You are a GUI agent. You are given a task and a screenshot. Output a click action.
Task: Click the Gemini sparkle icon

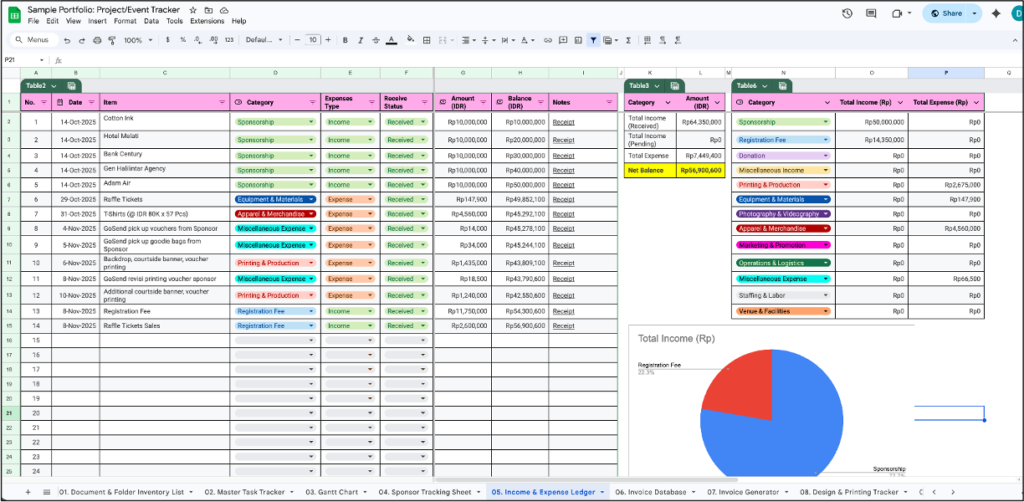click(995, 13)
